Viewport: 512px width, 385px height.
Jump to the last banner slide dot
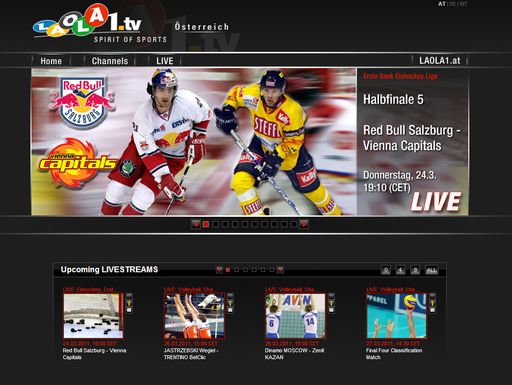pos(294,224)
